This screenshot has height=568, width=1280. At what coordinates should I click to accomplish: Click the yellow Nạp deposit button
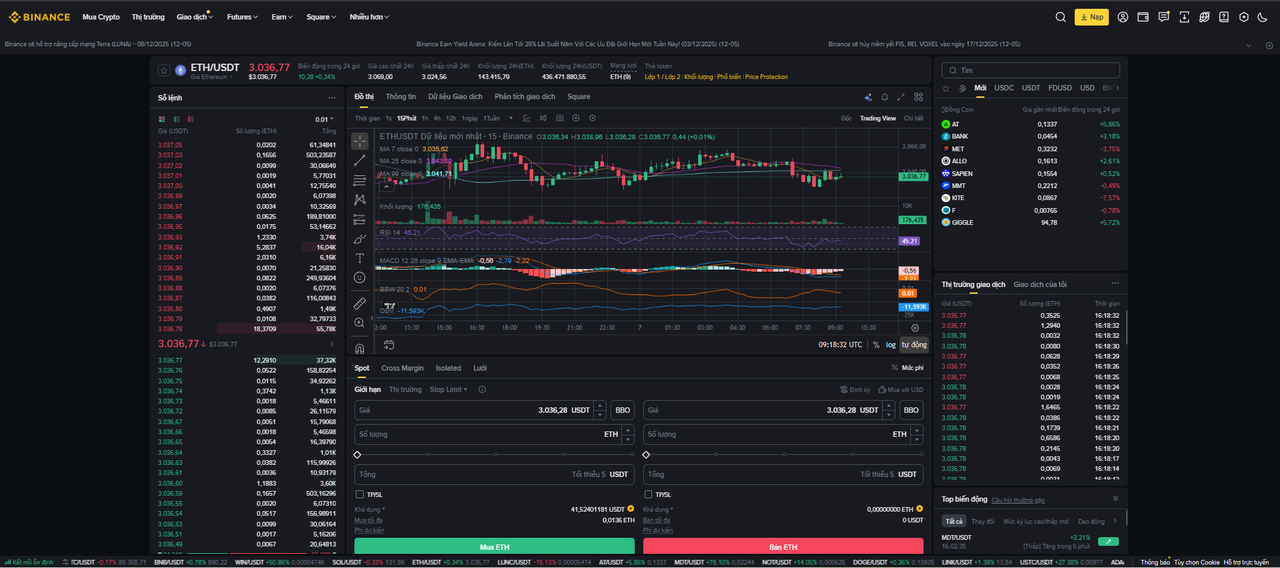click(x=1092, y=17)
